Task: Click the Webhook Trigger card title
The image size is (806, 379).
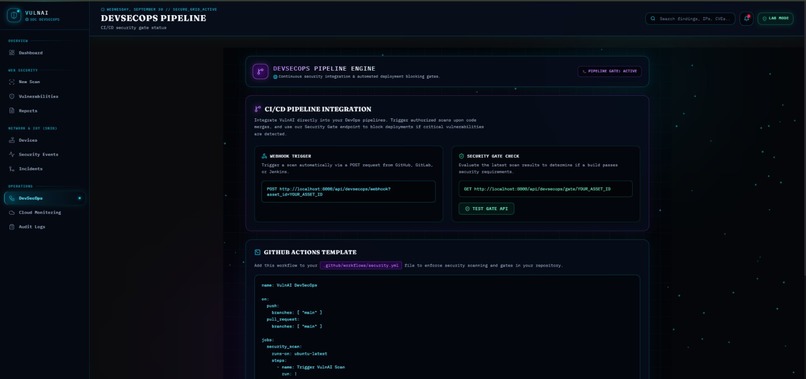Action: (290, 156)
